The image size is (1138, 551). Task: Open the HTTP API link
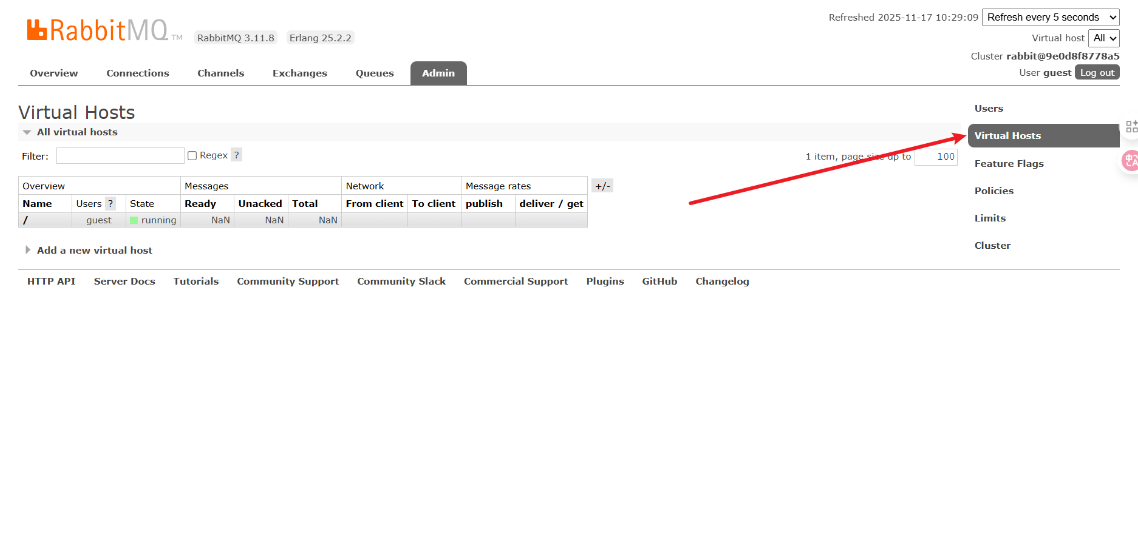click(51, 282)
